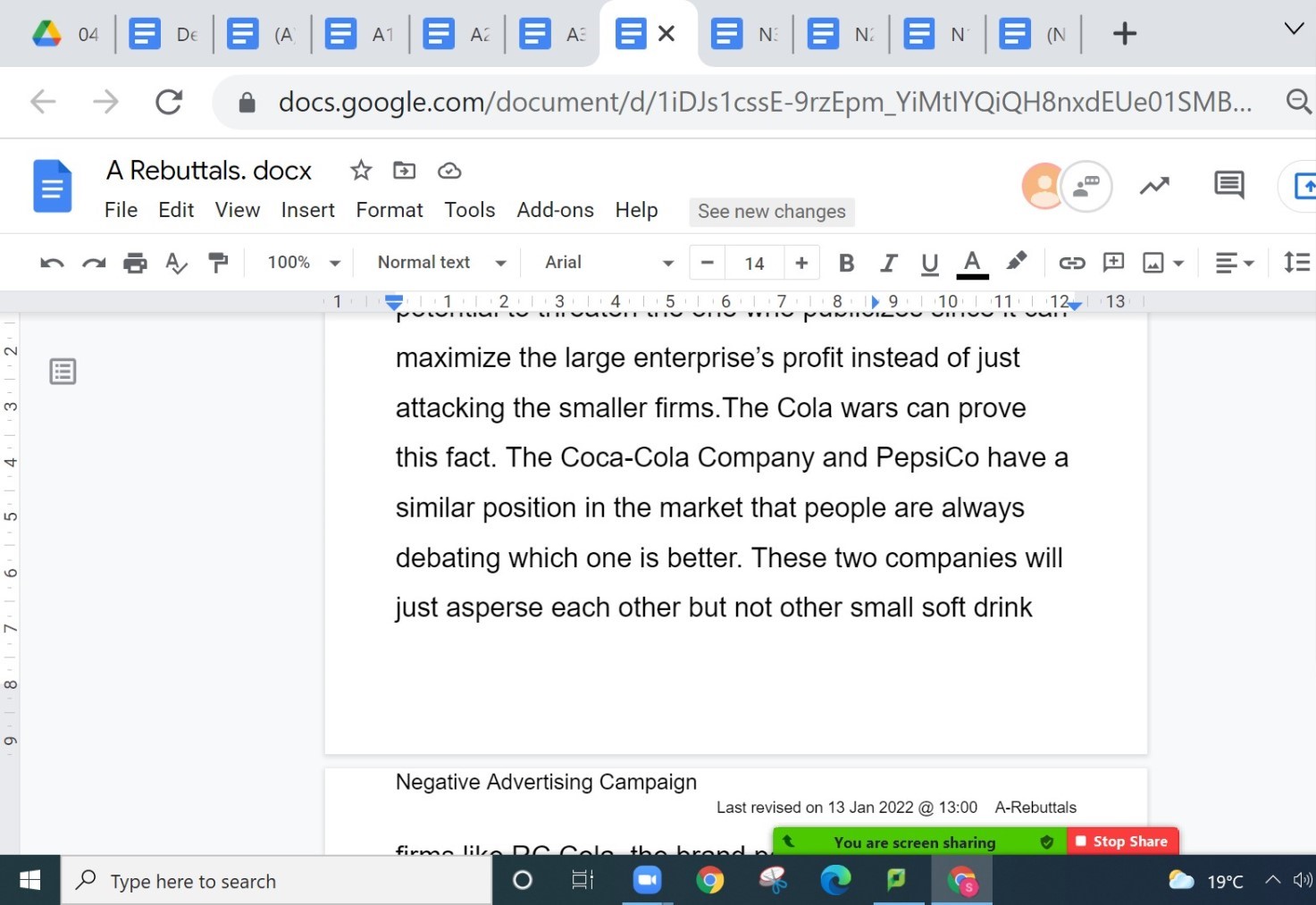The width and height of the screenshot is (1316, 905).
Task: Open the activity dashboard trend icon
Action: pyautogui.click(x=1154, y=186)
